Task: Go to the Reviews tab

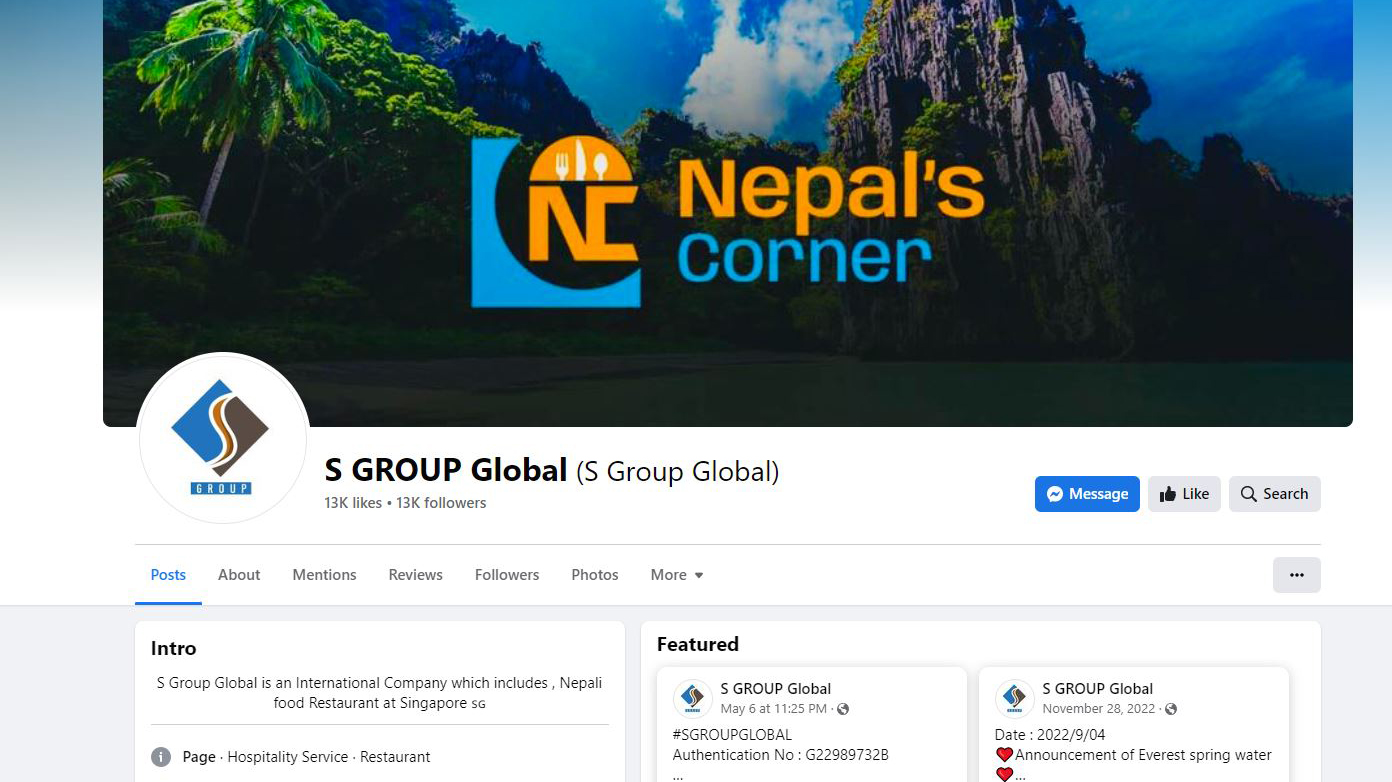Action: [415, 575]
